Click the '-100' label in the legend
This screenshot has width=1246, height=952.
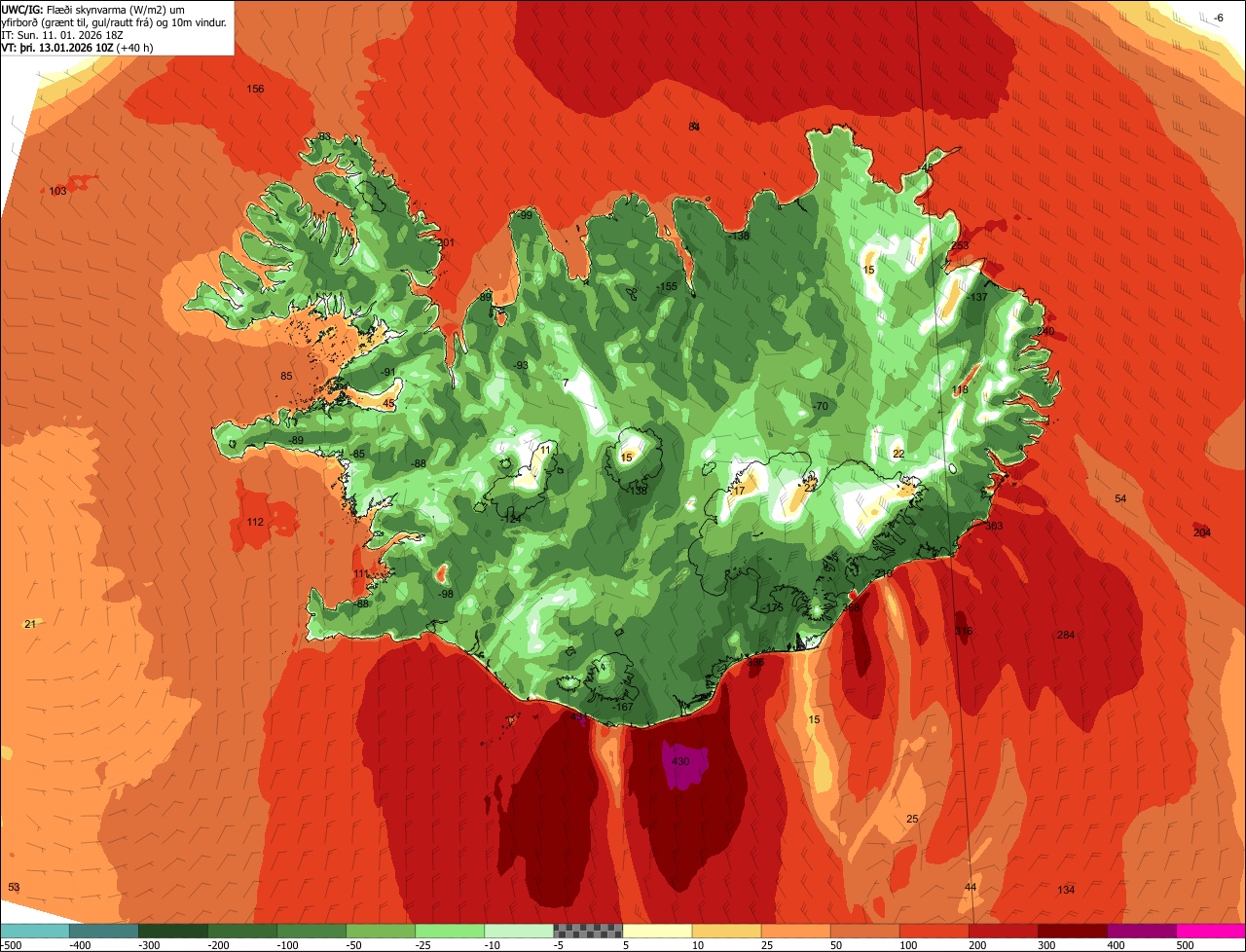click(287, 945)
